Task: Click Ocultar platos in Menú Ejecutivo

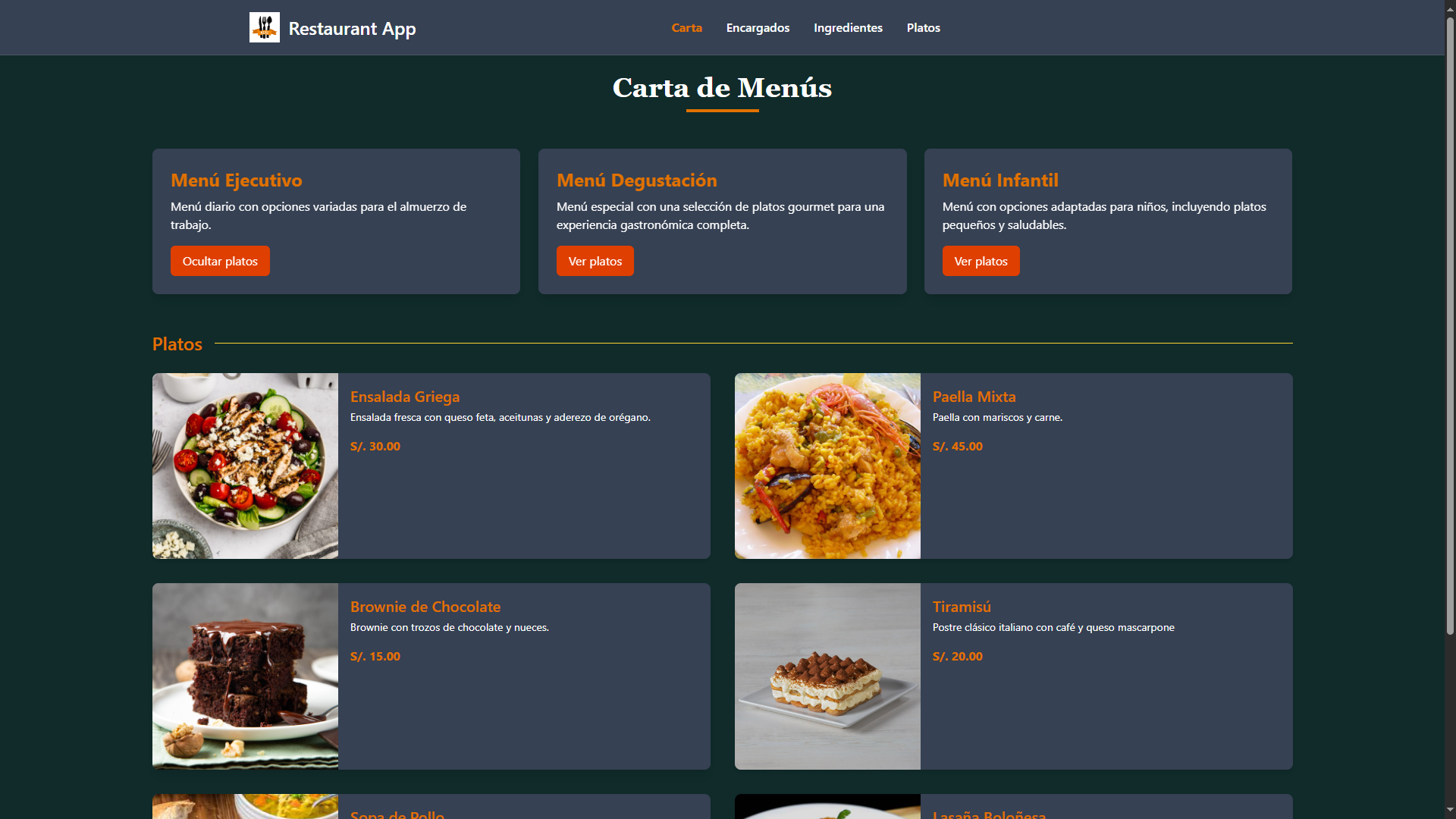Action: coord(220,261)
